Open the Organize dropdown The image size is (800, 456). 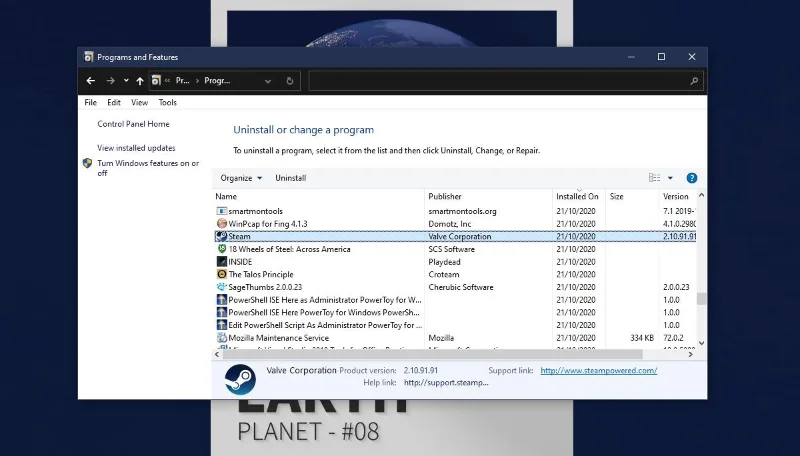(x=241, y=178)
